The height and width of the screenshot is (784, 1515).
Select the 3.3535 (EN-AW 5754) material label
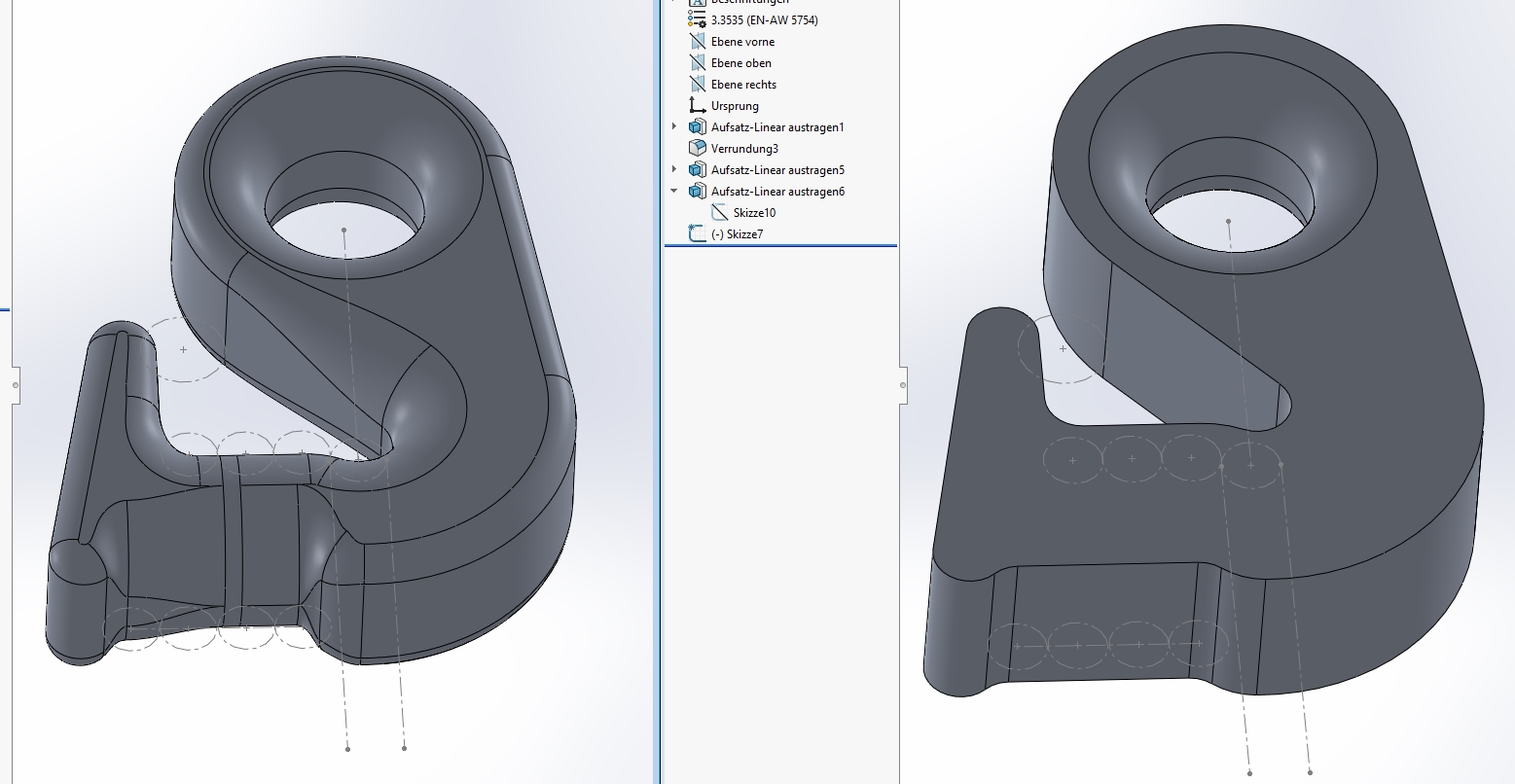(765, 20)
